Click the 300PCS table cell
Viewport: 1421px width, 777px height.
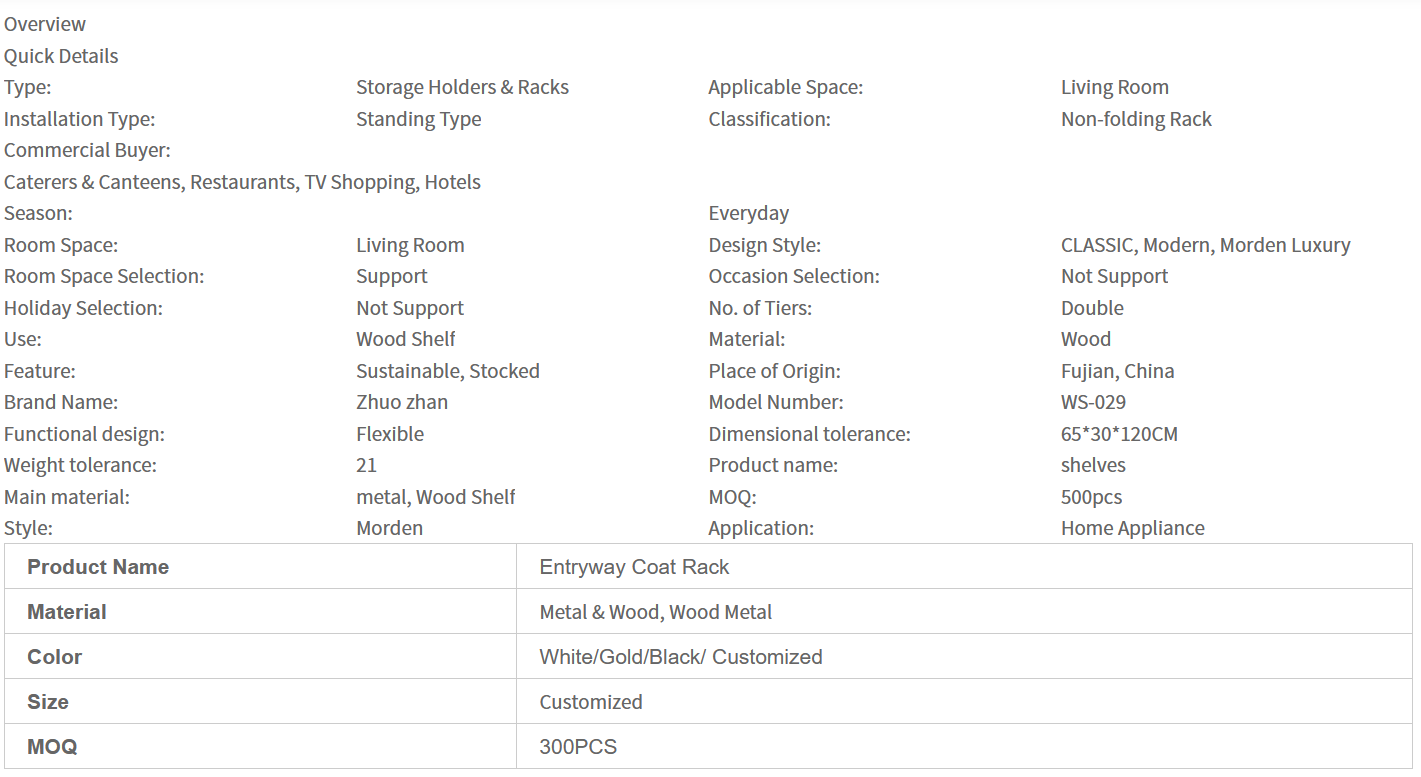(577, 747)
